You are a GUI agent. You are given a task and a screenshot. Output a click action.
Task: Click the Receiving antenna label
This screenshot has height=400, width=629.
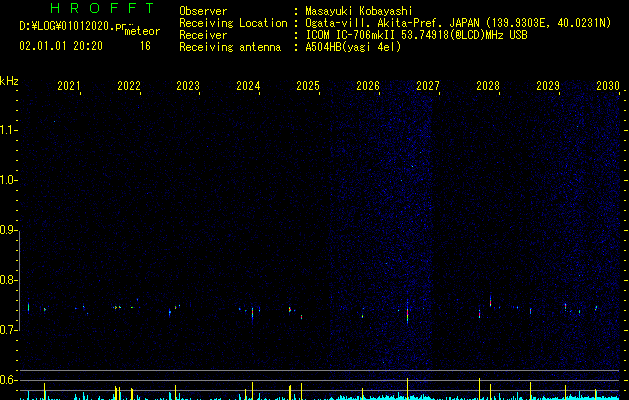tap(230, 47)
